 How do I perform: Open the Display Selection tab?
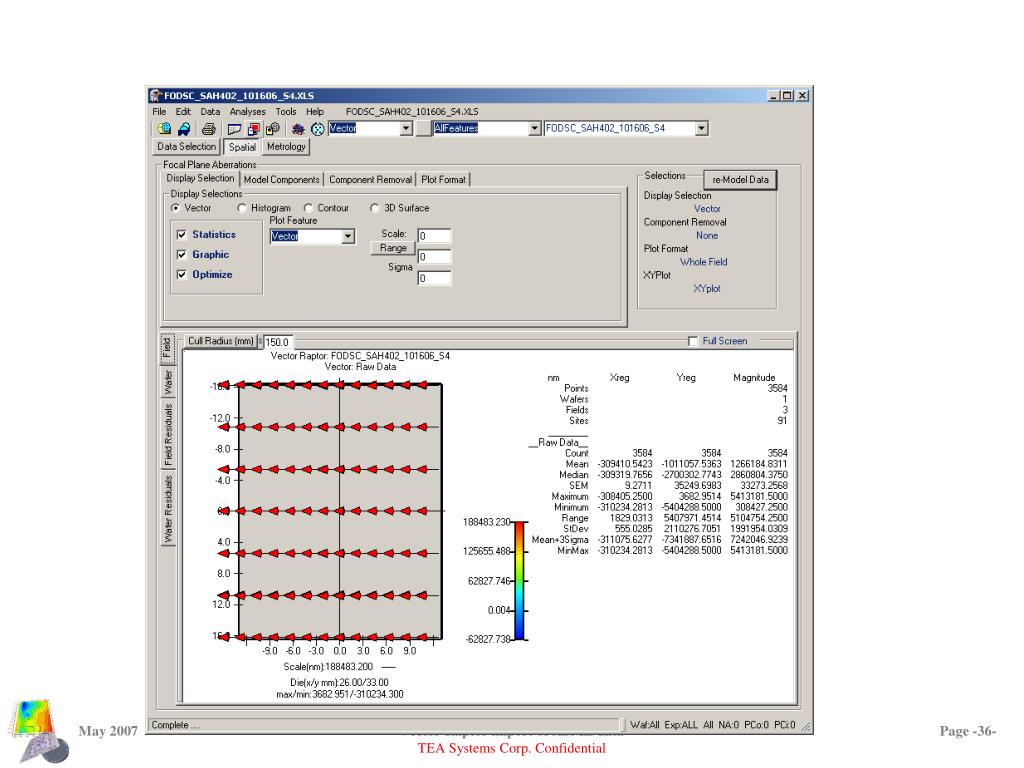(200, 178)
